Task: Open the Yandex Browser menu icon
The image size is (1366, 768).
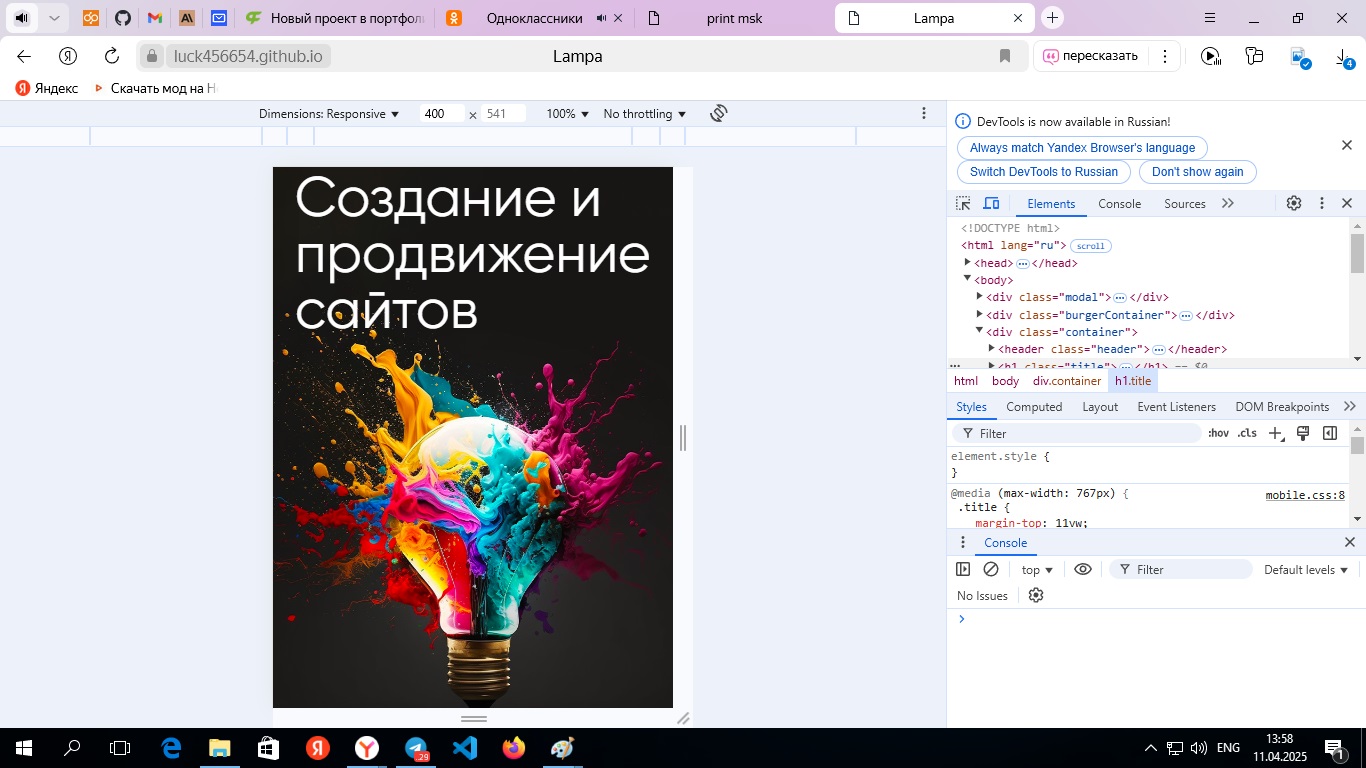Action: point(1210,18)
